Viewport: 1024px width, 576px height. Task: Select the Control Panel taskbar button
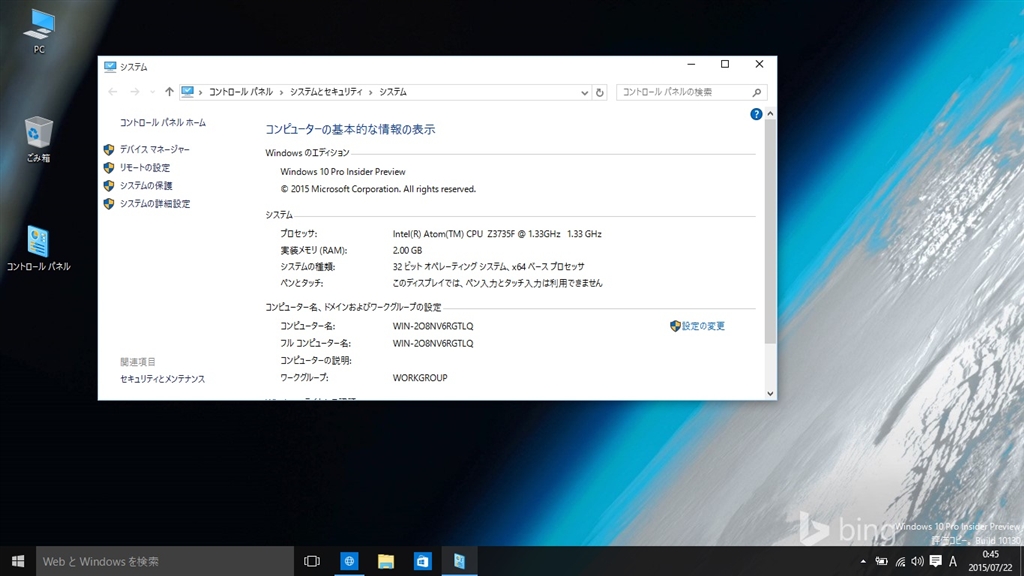(x=459, y=561)
